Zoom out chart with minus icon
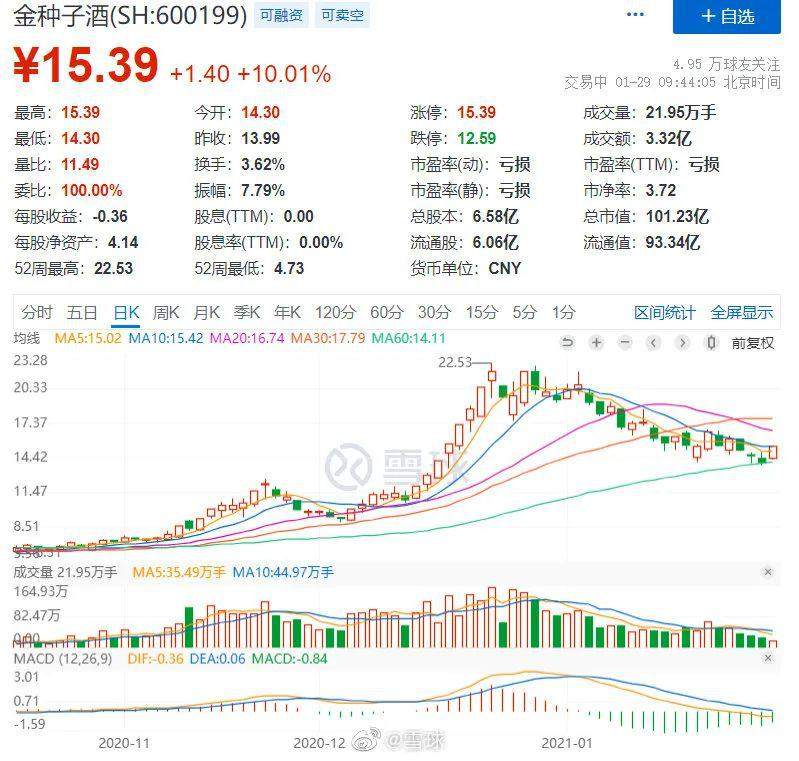The width and height of the screenshot is (799, 761). click(x=625, y=343)
